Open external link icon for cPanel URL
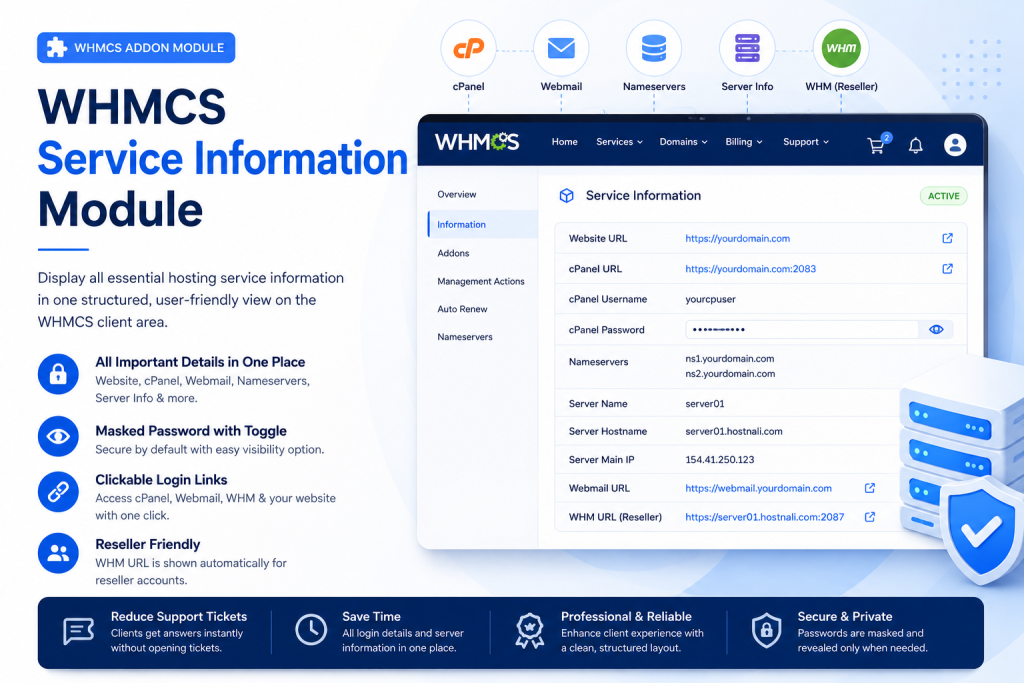The width and height of the screenshot is (1024, 683). click(947, 268)
